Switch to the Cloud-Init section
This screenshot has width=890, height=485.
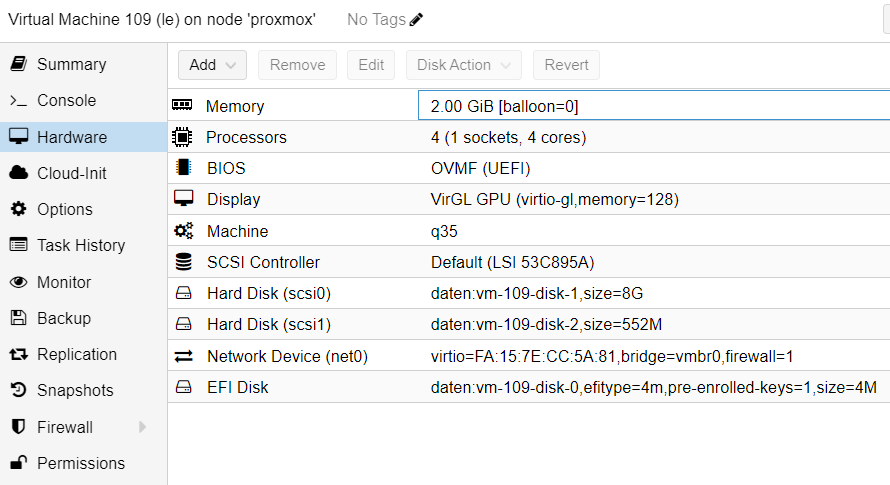click(x=71, y=173)
